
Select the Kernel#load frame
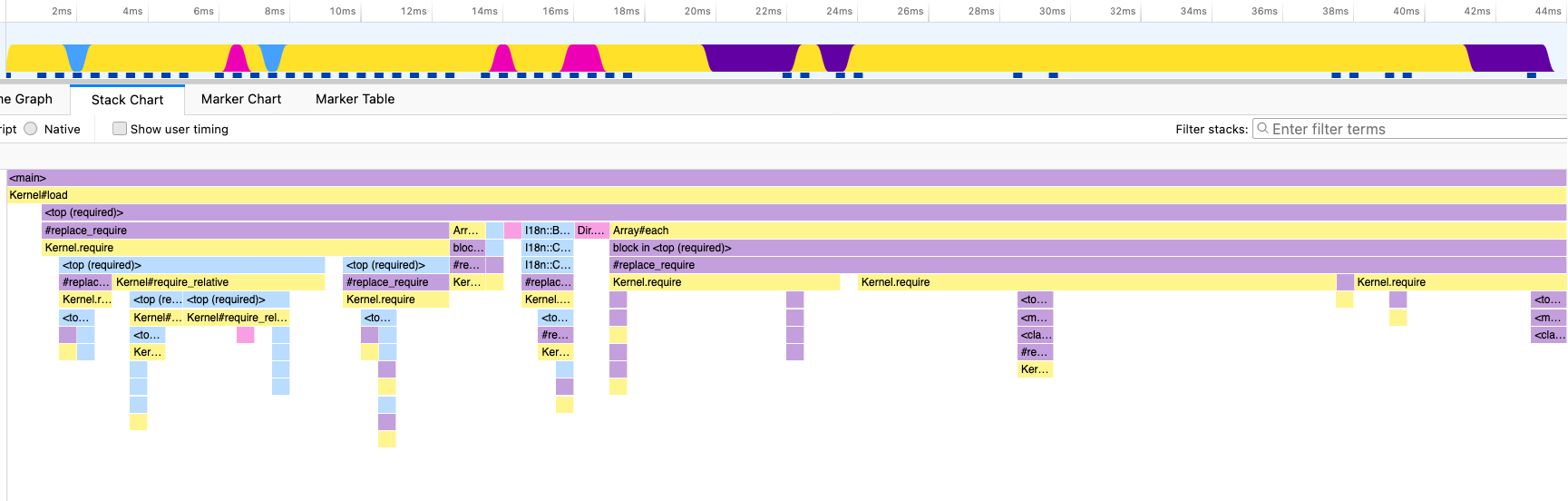click(786, 195)
